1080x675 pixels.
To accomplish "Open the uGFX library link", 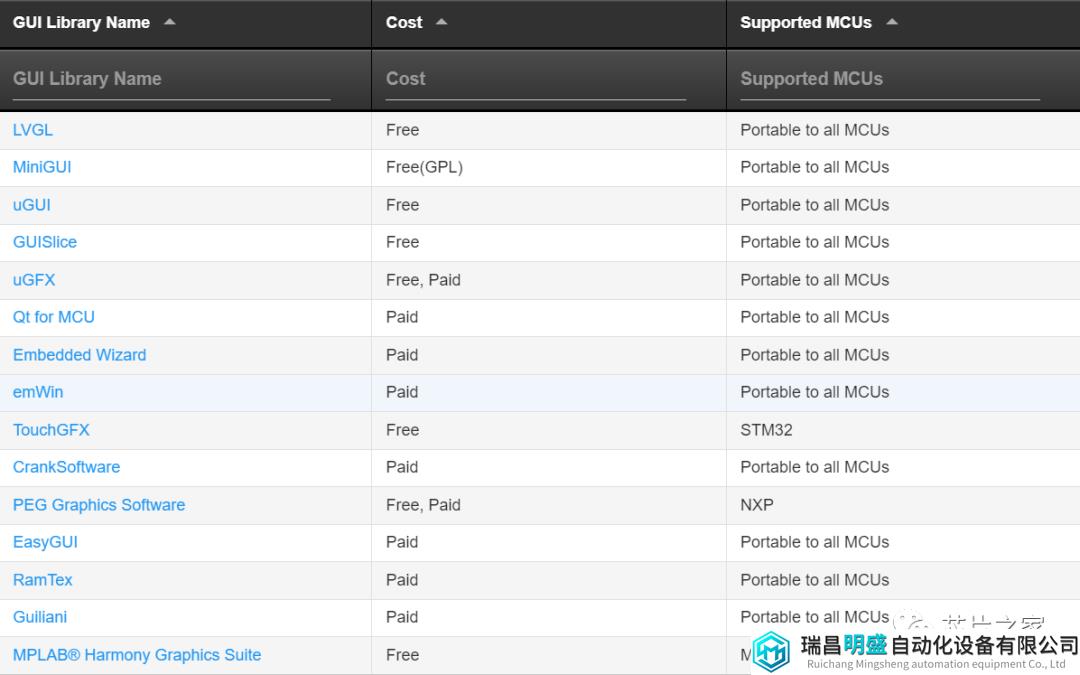I will tap(34, 280).
